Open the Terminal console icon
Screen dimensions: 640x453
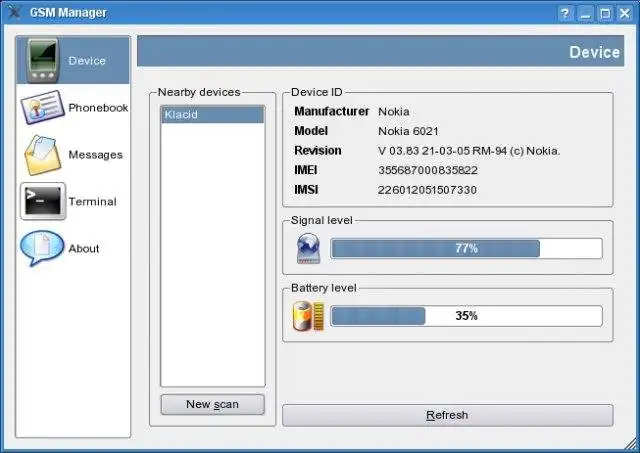coord(43,201)
